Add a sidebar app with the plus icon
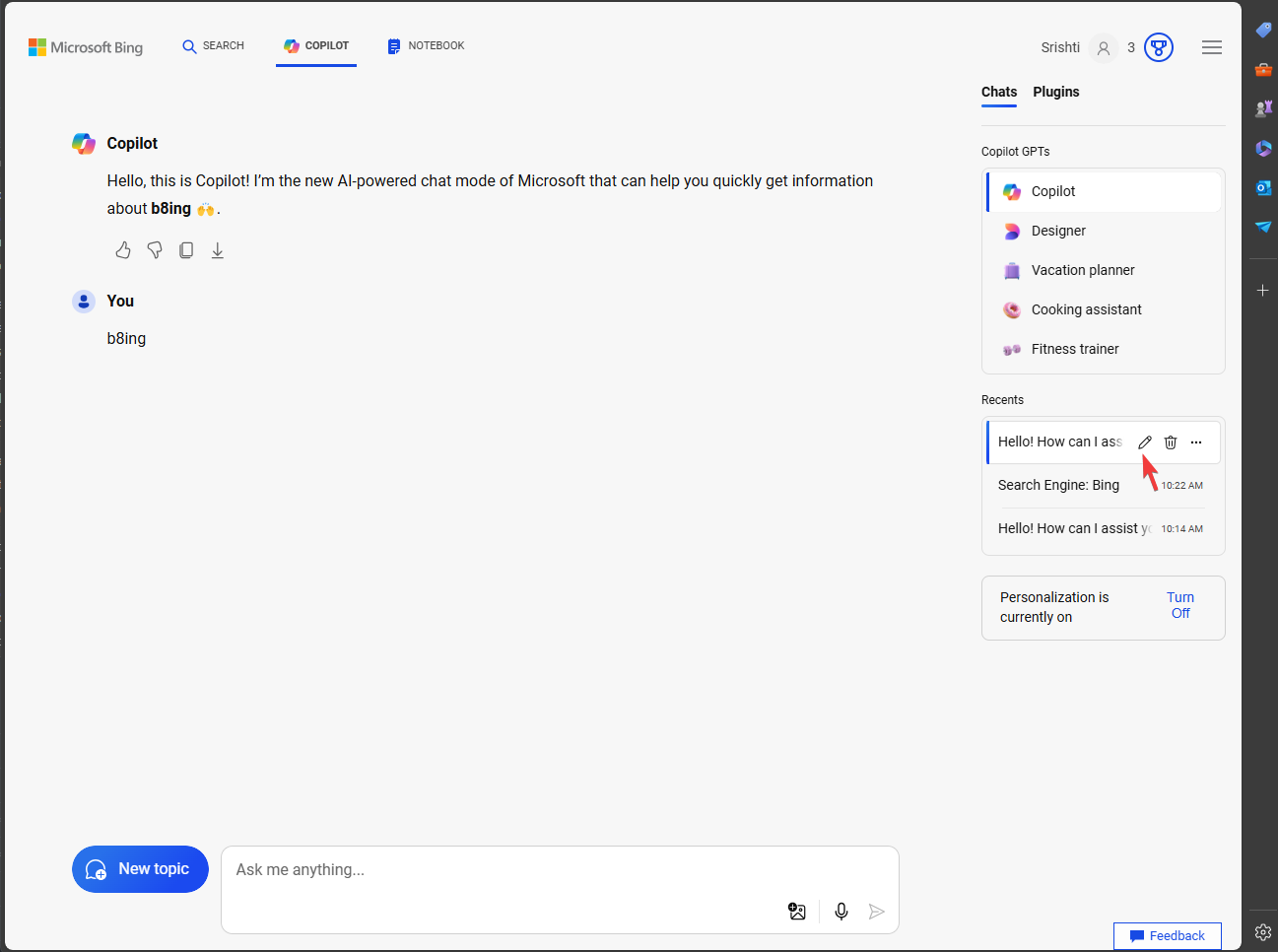Screen dimensions: 1278x952 pyautogui.click(x=1263, y=291)
